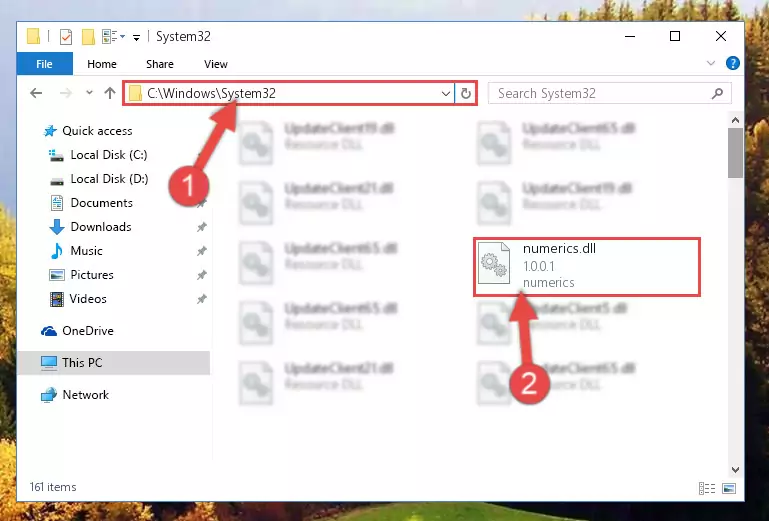Open Music in the navigation pane

pyautogui.click(x=86, y=251)
